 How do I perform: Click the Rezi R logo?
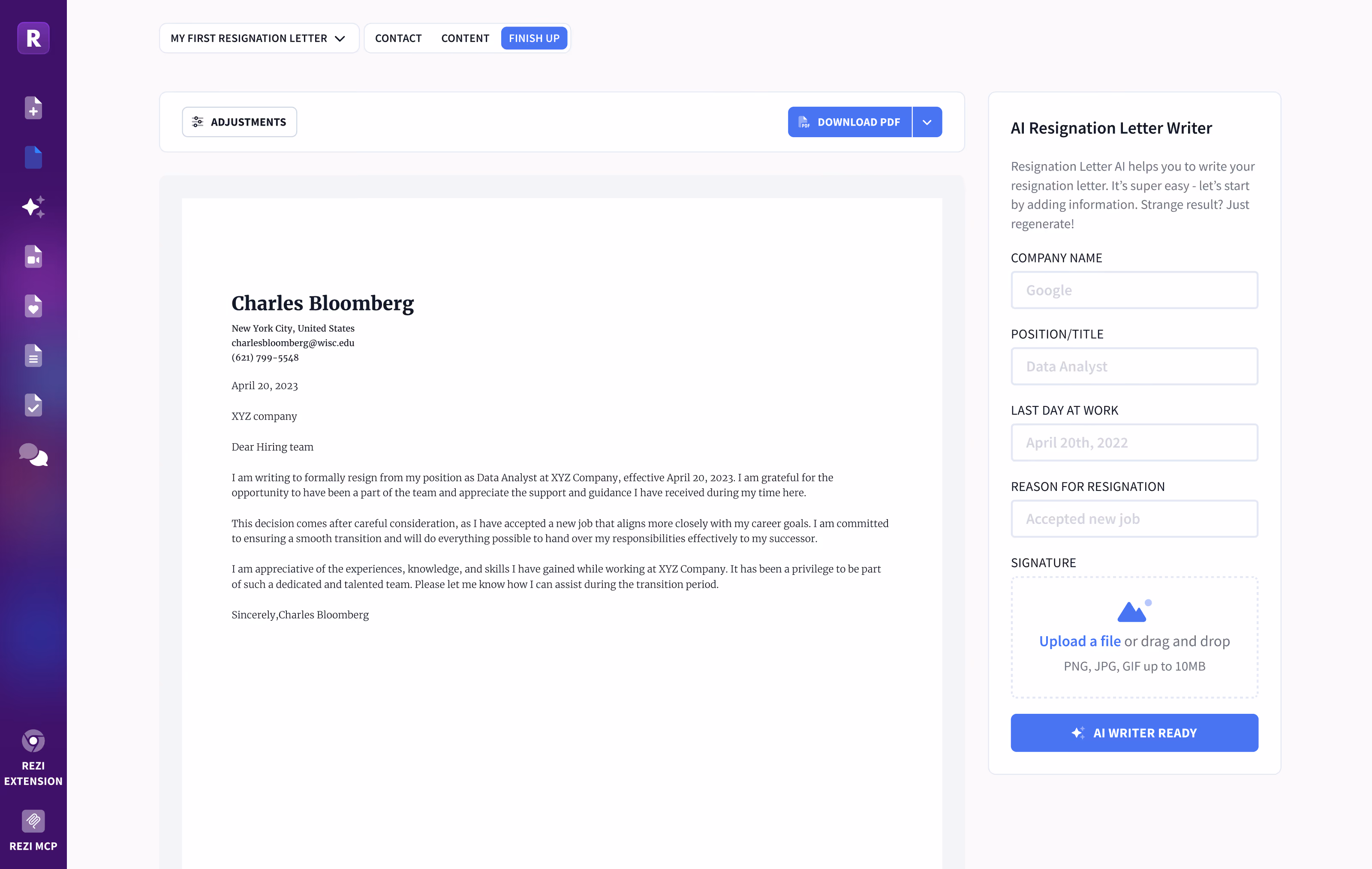pos(33,38)
